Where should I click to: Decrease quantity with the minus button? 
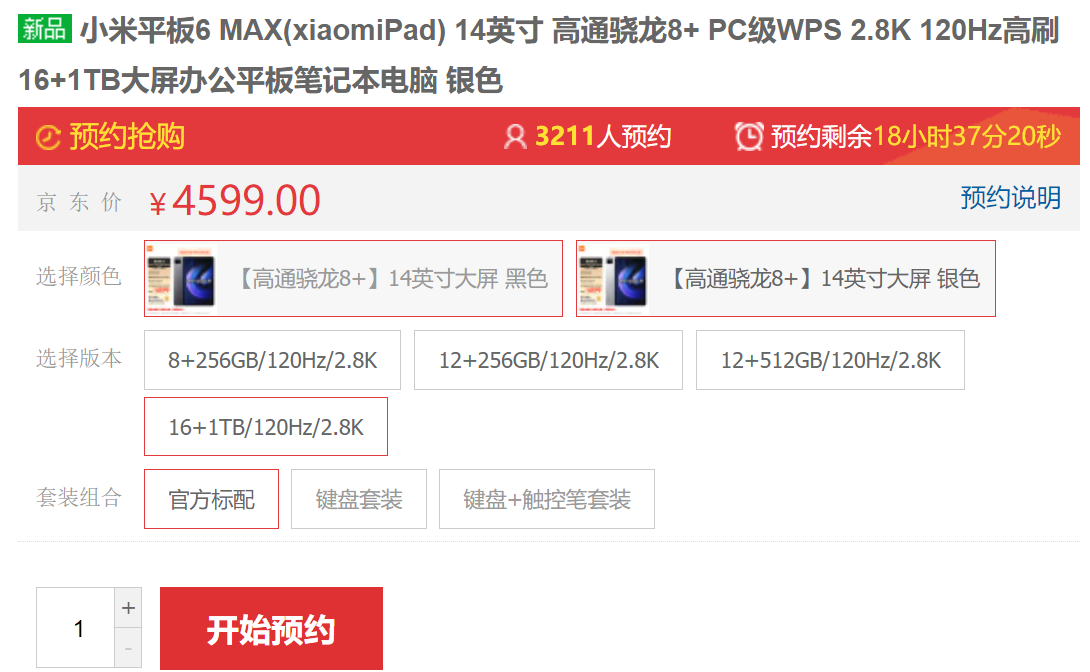tap(128, 648)
